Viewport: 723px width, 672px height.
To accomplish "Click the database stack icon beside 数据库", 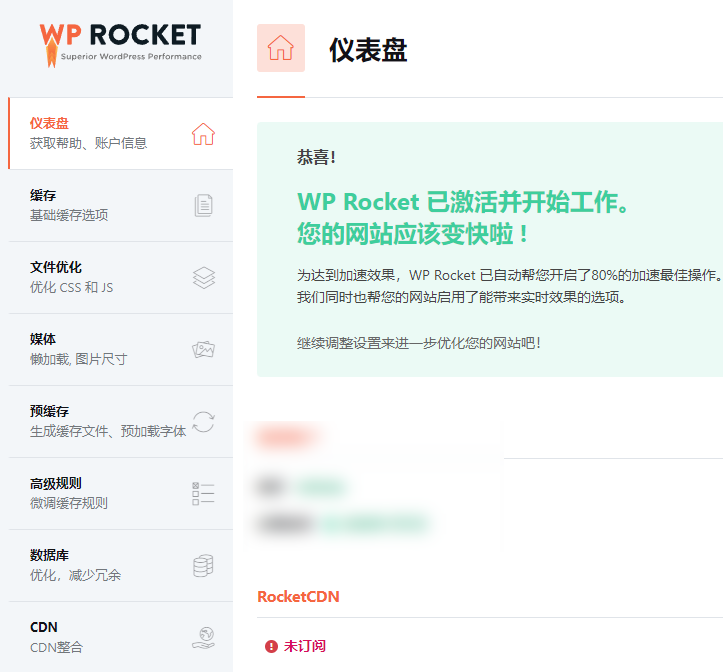I will [x=203, y=566].
